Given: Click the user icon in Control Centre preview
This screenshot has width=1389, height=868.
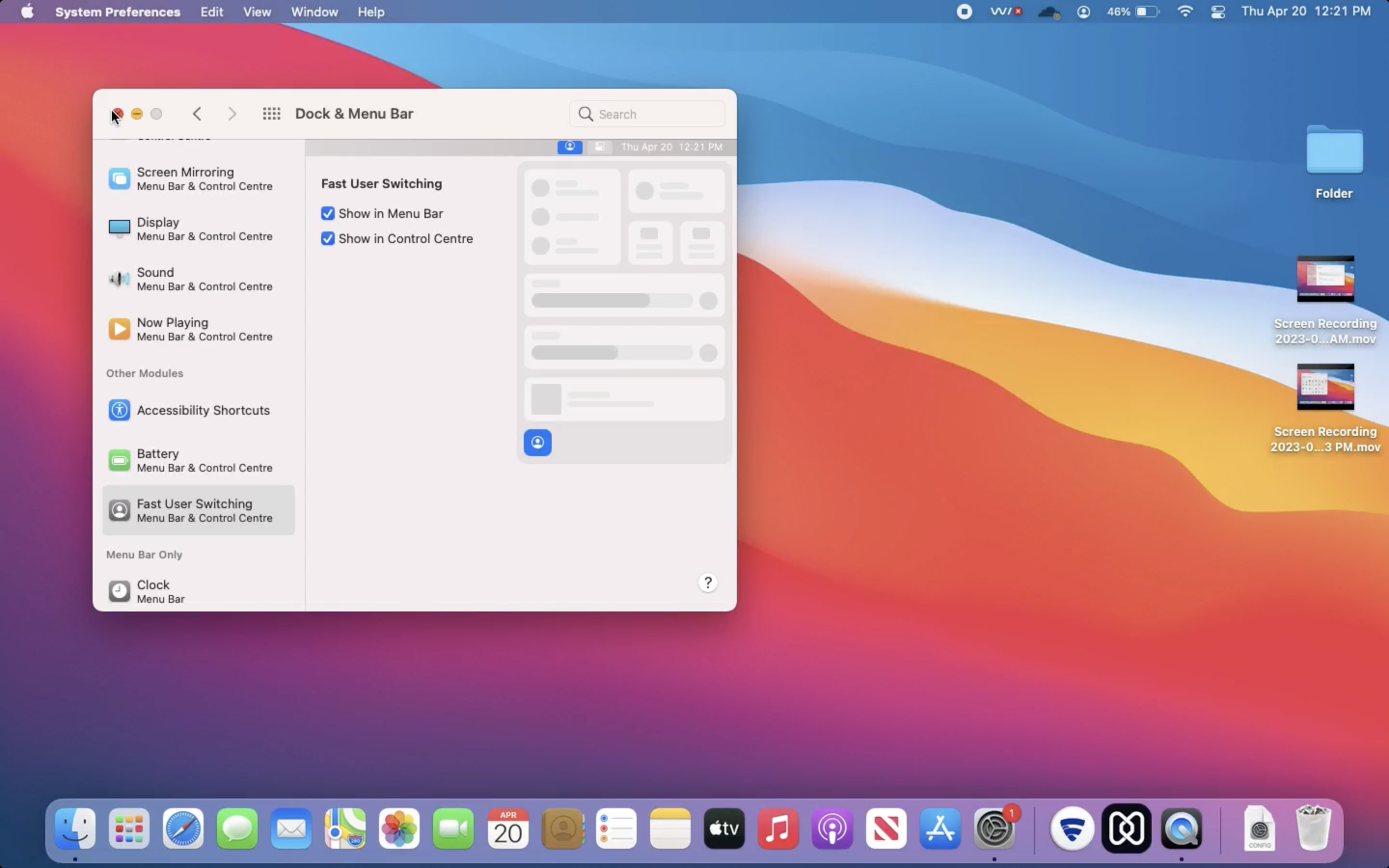Looking at the screenshot, I should click(x=537, y=442).
